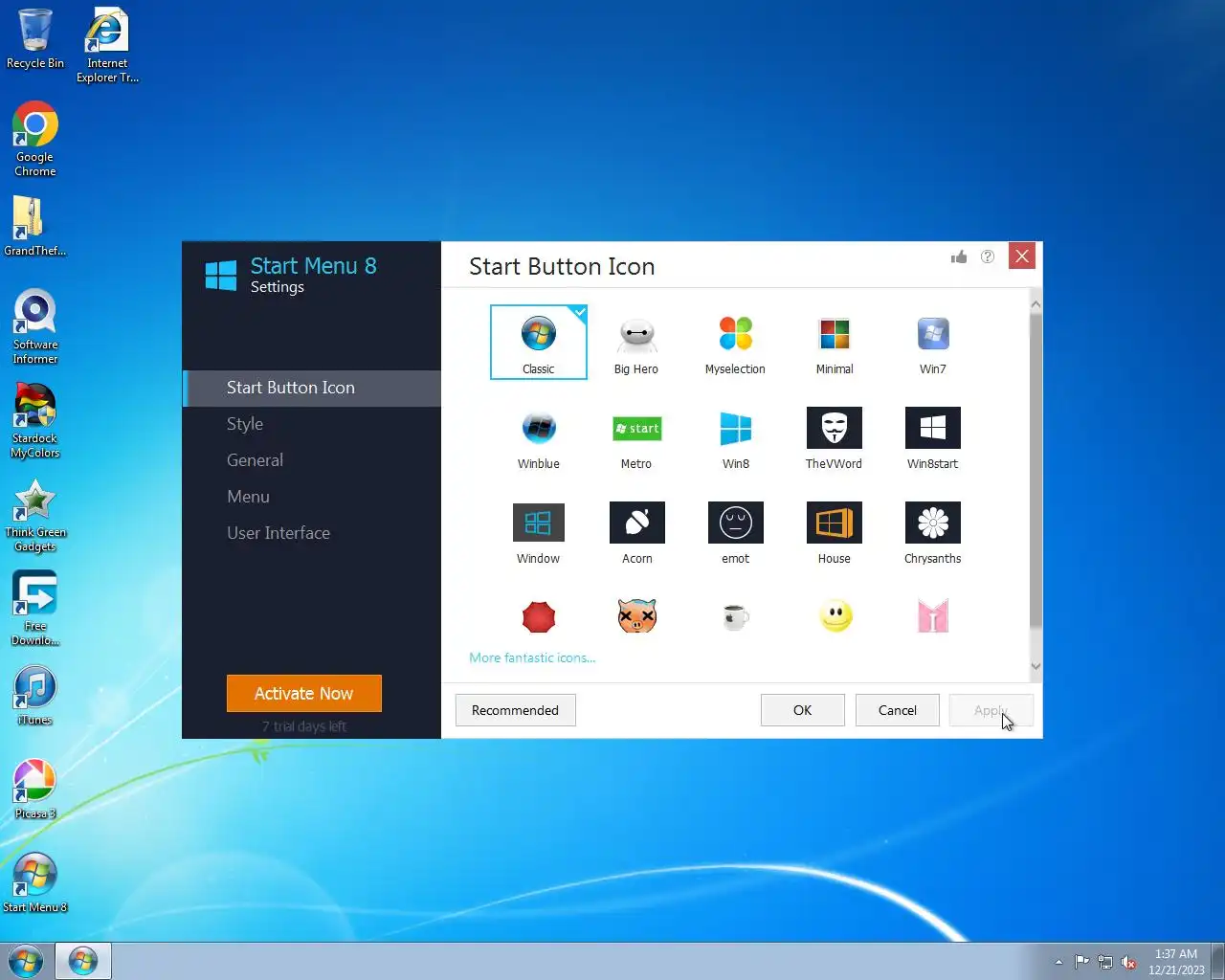Choose the pig face start icon
1225x980 pixels.
637,616
